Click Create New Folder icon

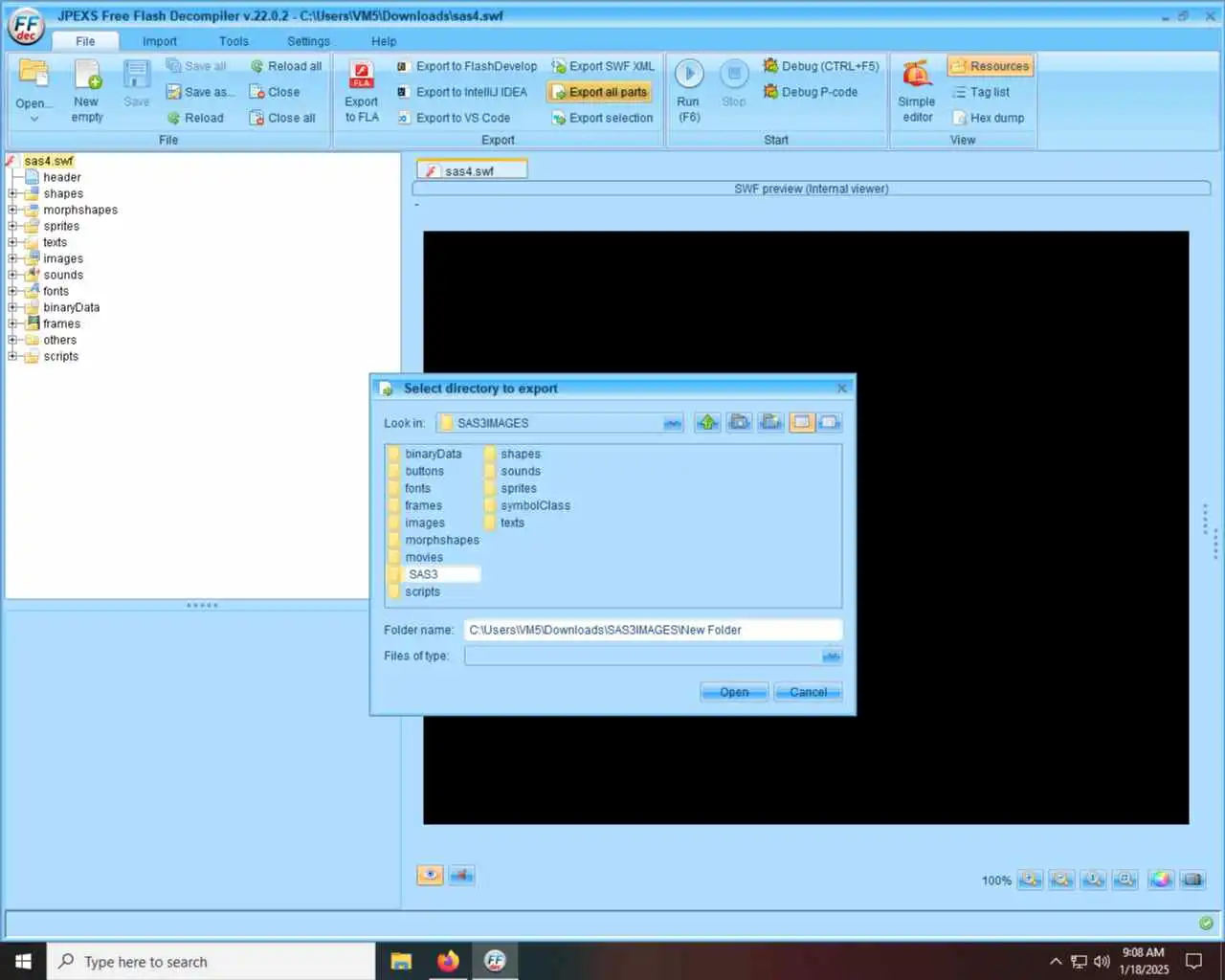771,422
